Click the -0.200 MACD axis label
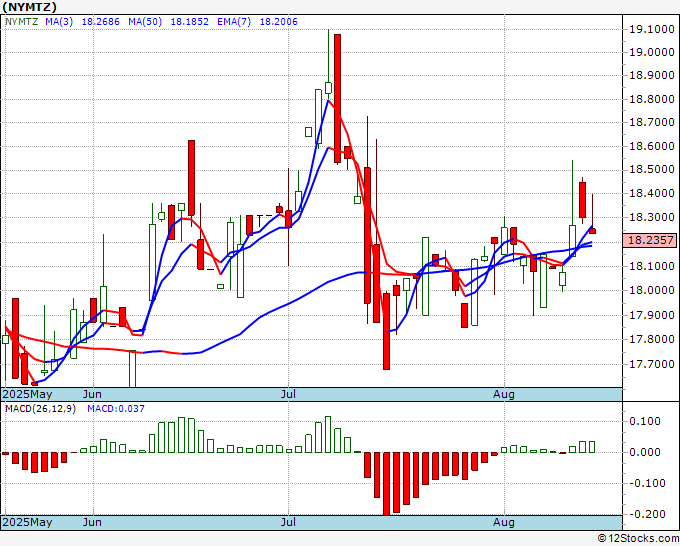 coord(649,514)
